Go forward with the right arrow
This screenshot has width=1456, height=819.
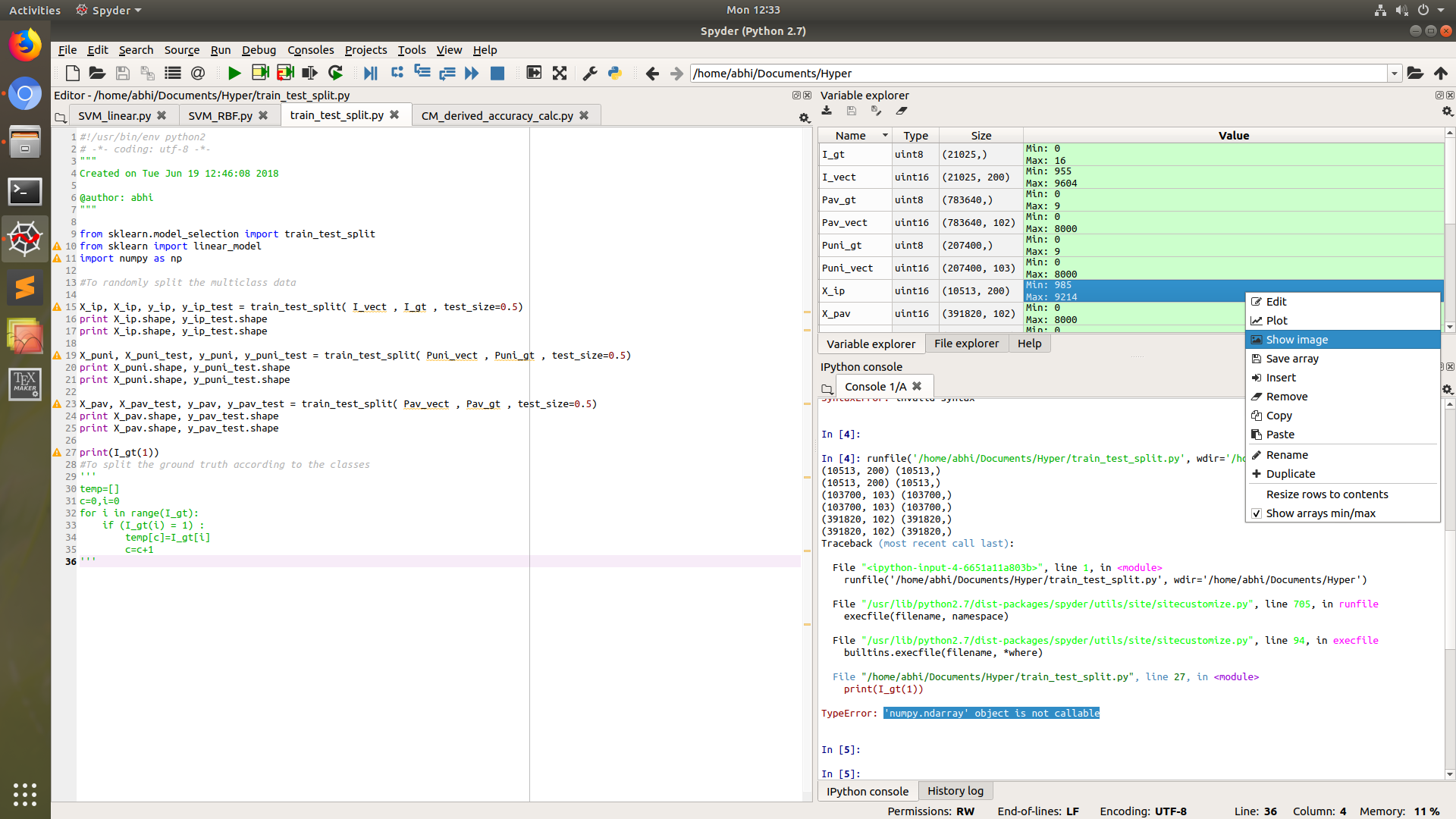(676, 74)
